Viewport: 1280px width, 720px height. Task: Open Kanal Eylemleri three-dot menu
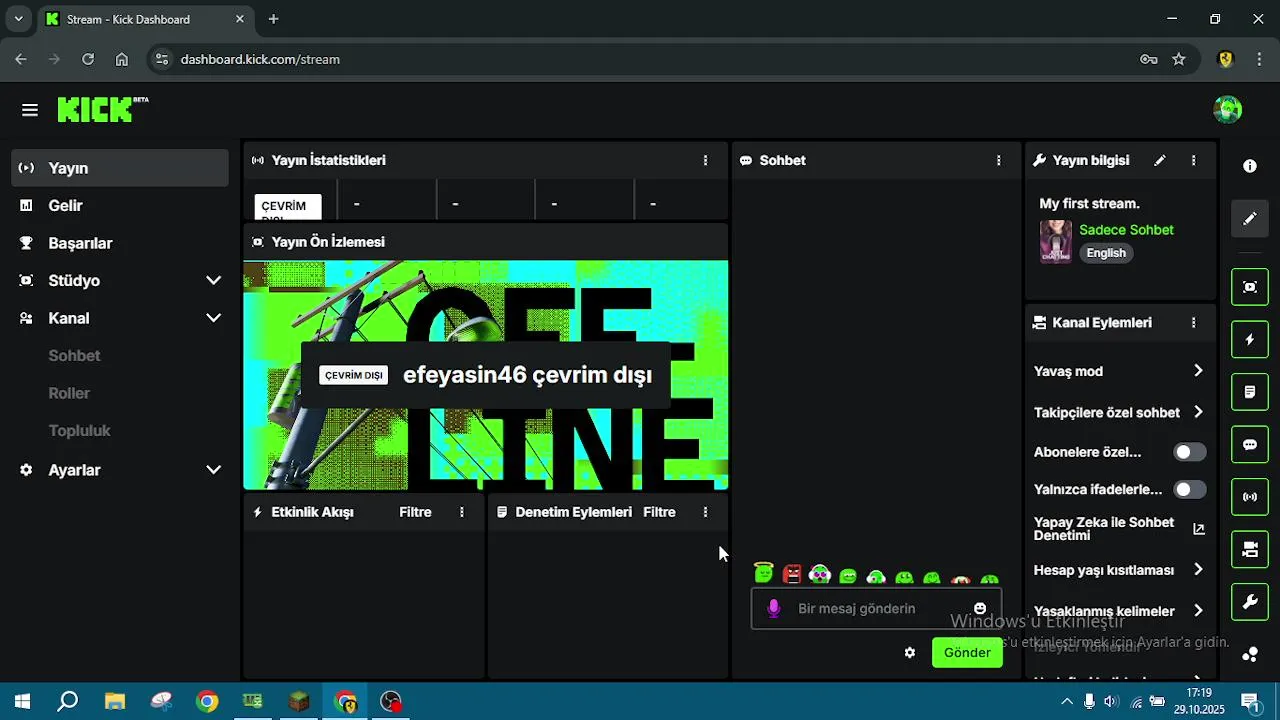[x=1193, y=323]
